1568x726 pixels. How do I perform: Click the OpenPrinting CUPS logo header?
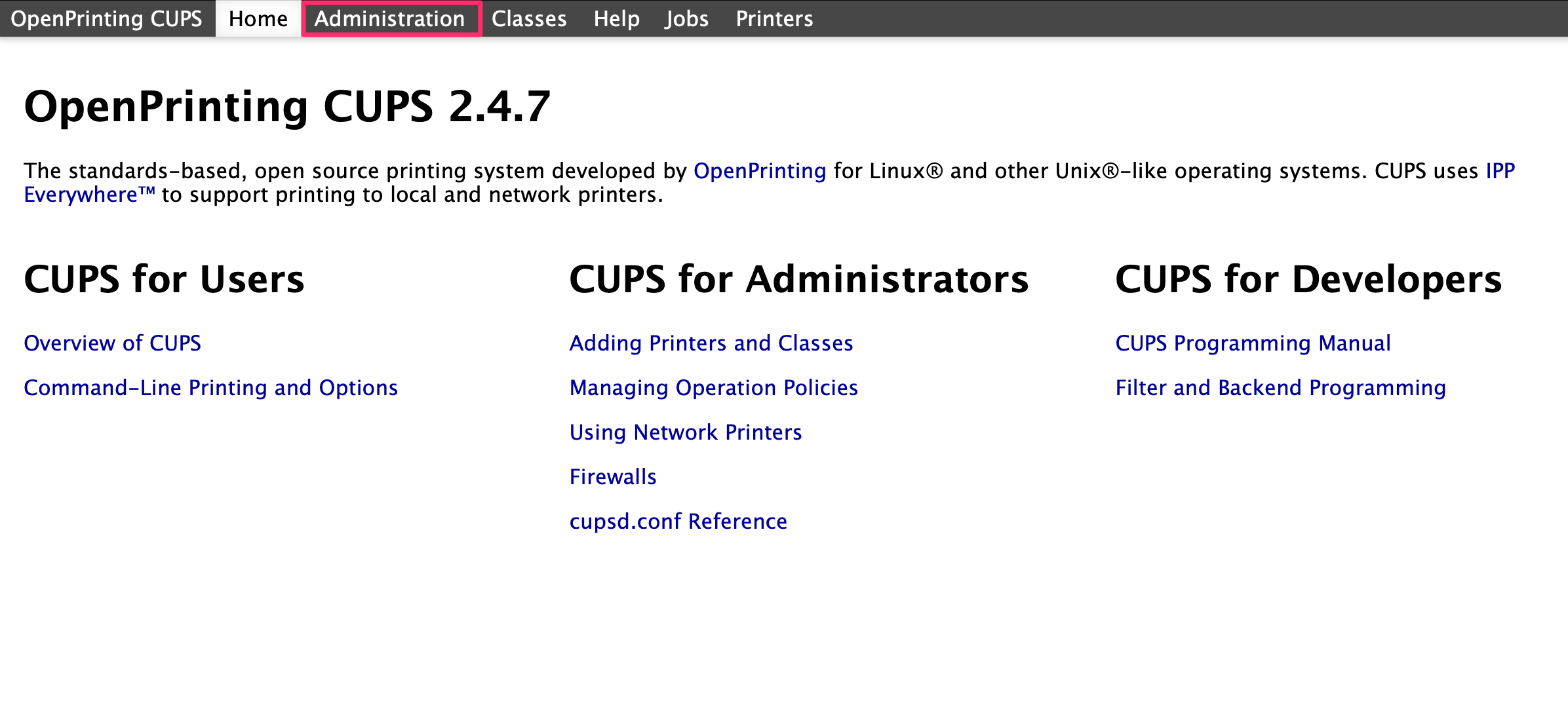pyautogui.click(x=107, y=18)
